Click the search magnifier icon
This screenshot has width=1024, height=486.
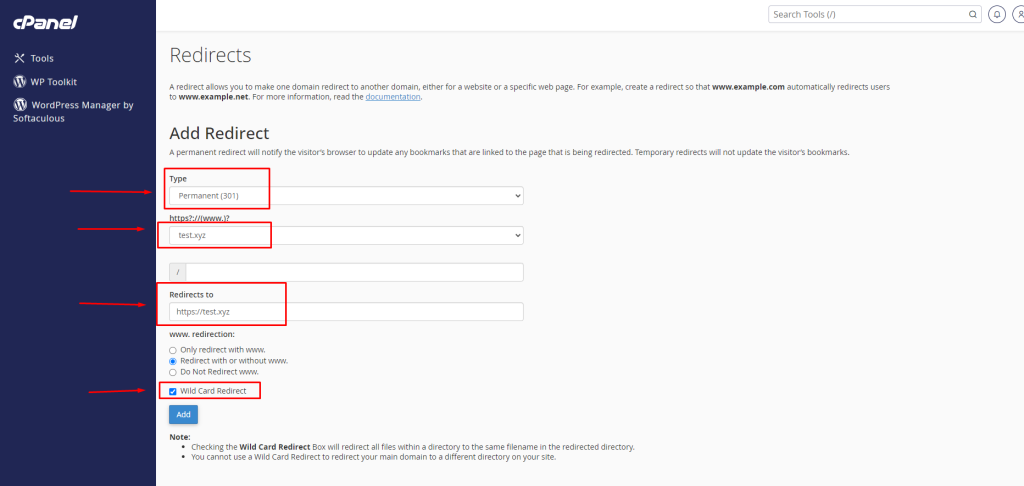[x=972, y=15]
